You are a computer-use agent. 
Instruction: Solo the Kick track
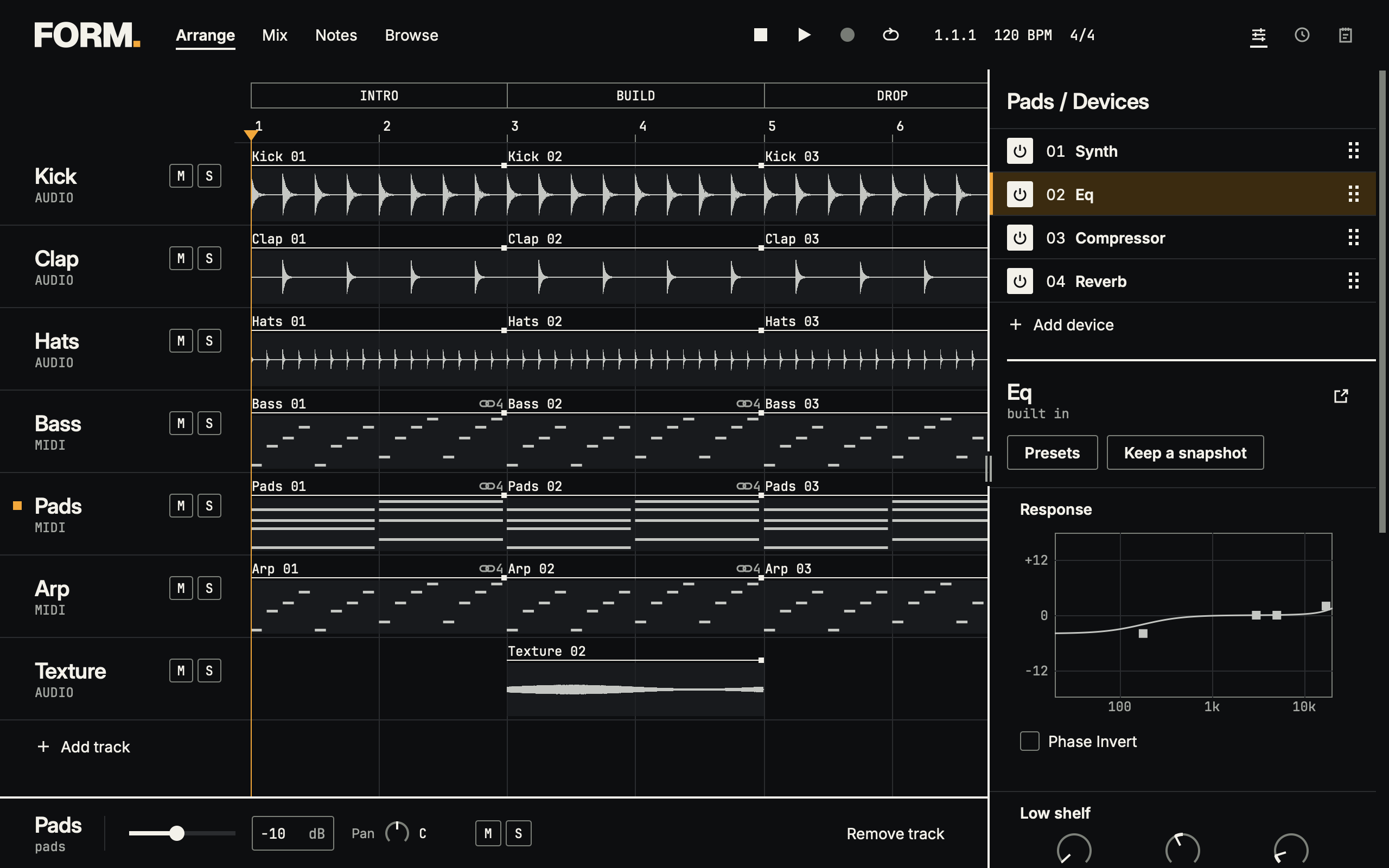tap(209, 176)
